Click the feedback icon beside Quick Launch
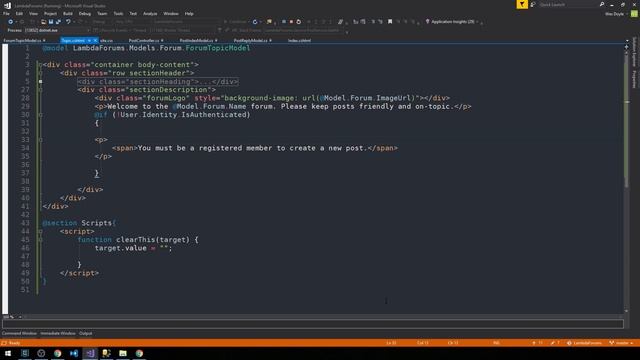This screenshot has width=640, height=360. 533,4
